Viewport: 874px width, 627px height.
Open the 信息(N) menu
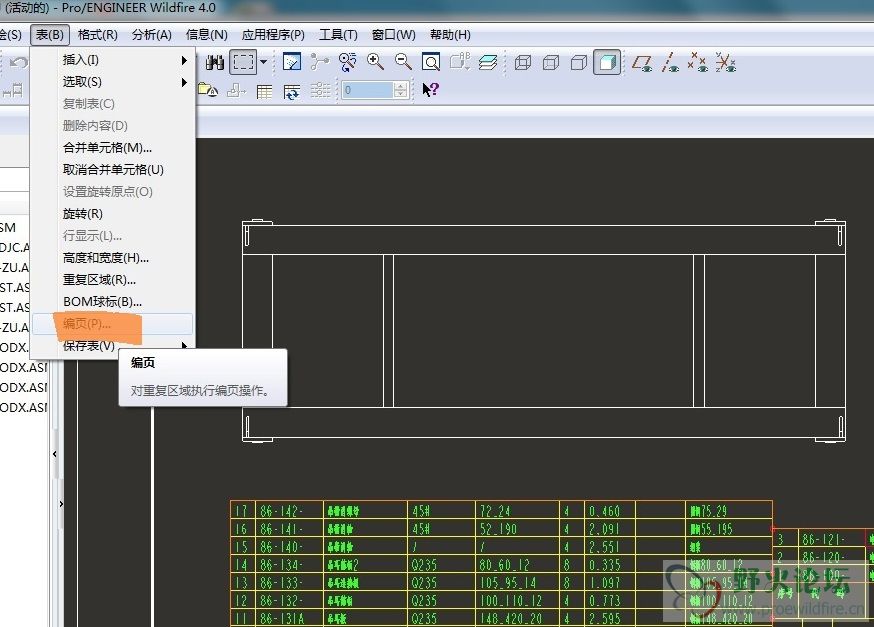[206, 35]
